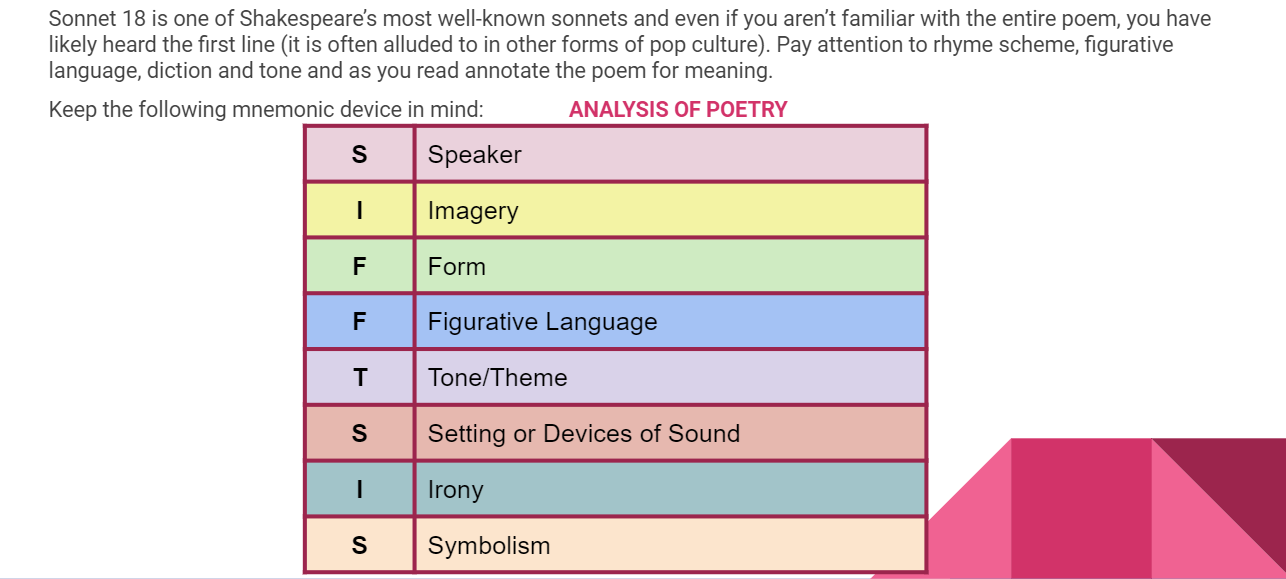Select the 'Imagery' table cell
This screenshot has width=1286, height=579.
(x=670, y=210)
